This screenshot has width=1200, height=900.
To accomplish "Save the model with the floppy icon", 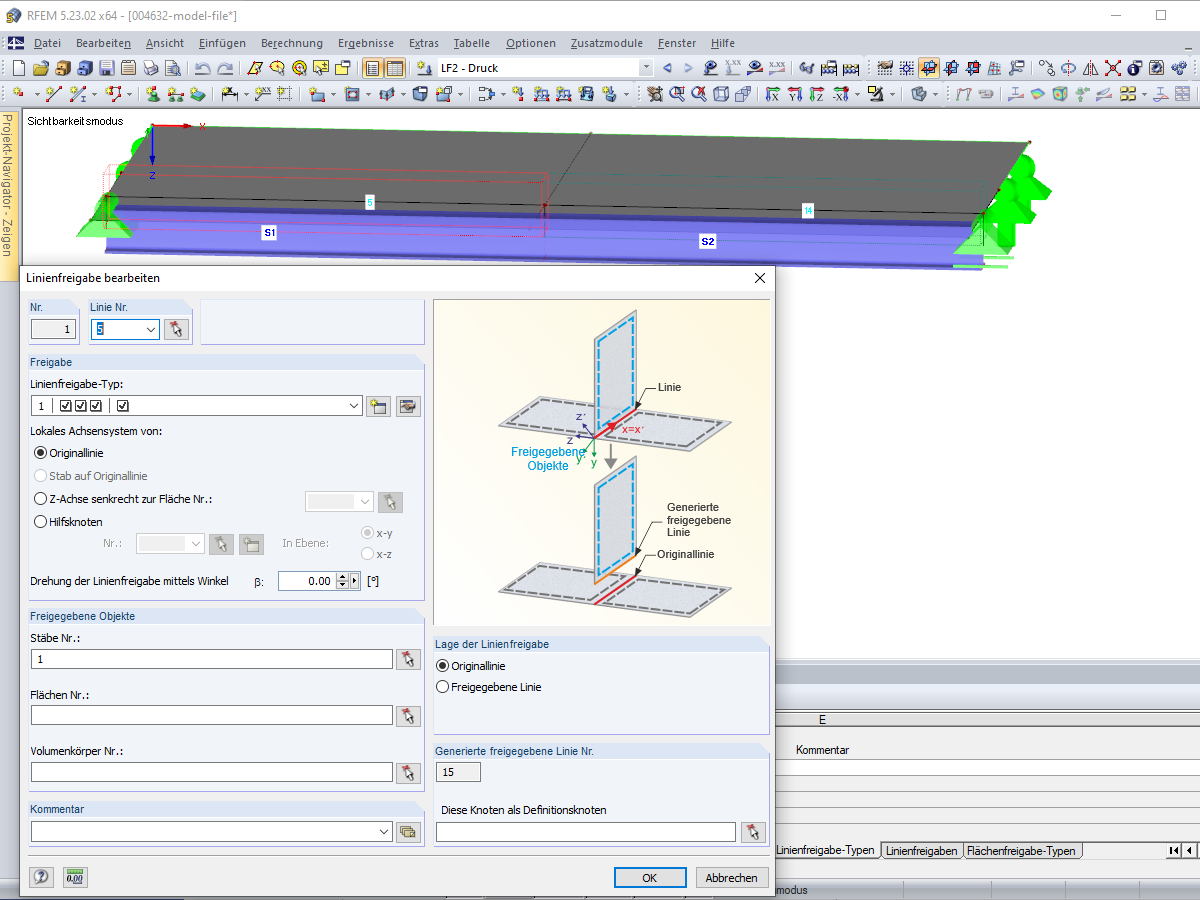I will click(x=107, y=68).
